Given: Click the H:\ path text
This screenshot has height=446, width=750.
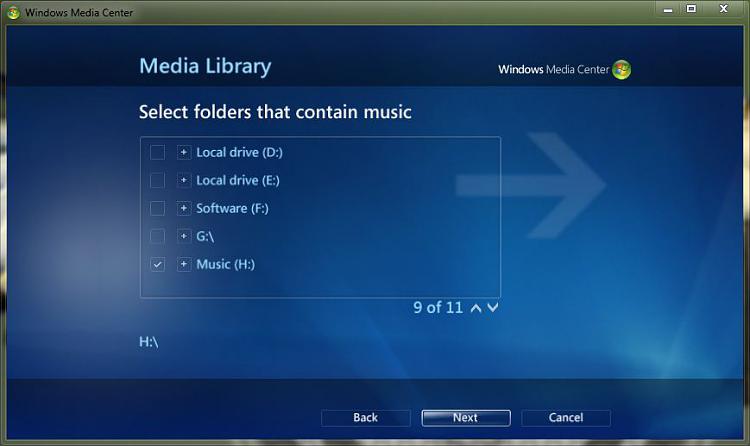Looking at the screenshot, I should tap(148, 342).
